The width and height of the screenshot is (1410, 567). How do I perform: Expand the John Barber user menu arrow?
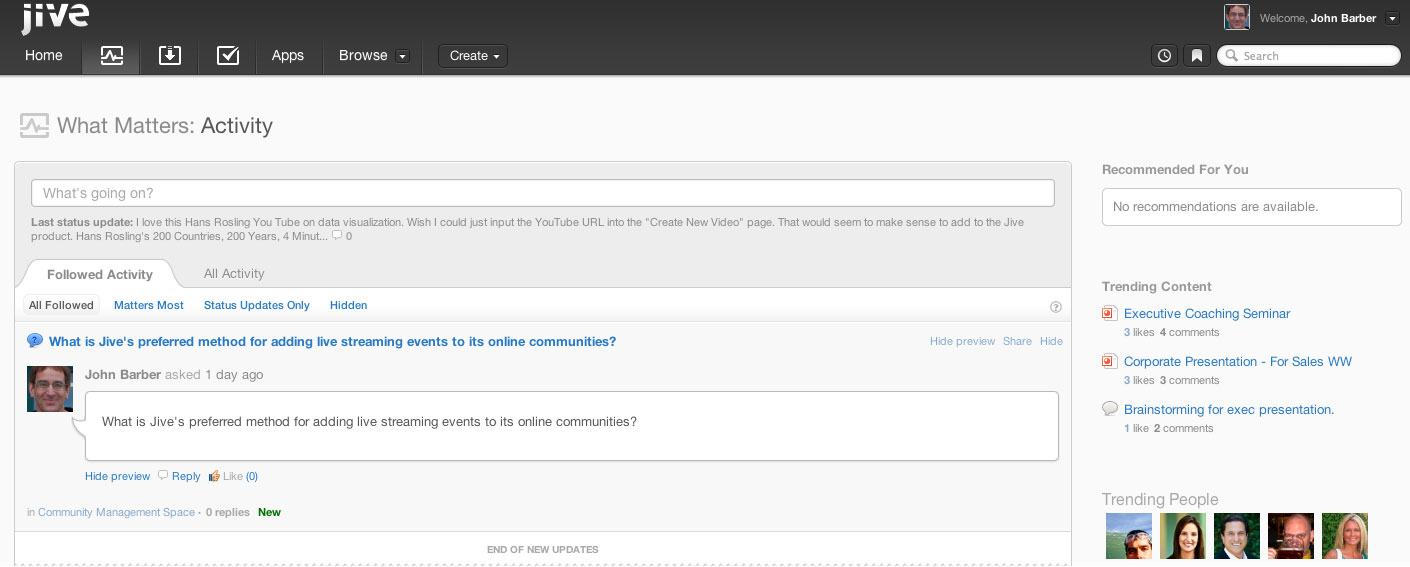(1392, 18)
